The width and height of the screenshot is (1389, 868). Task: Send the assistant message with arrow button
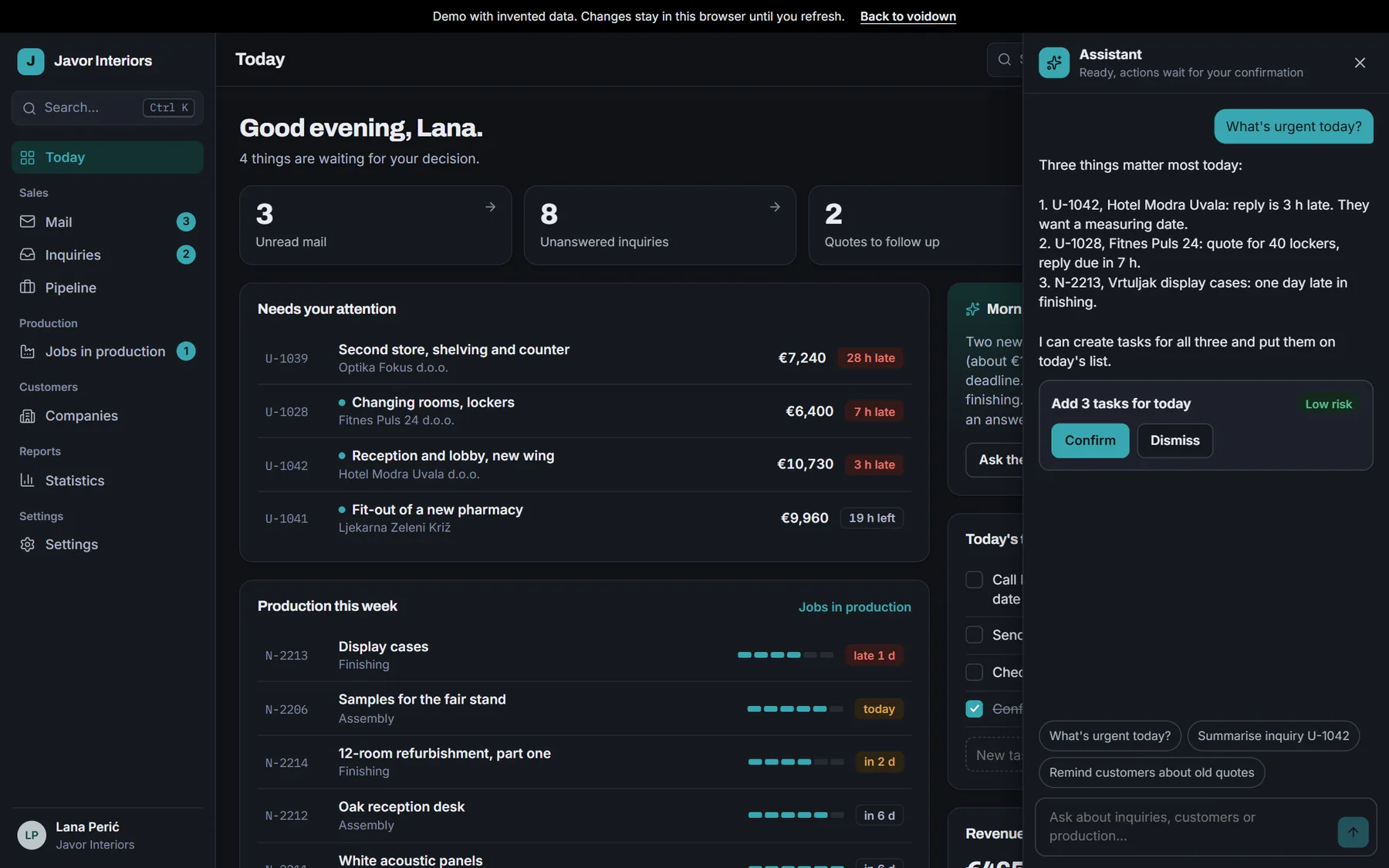click(x=1353, y=833)
